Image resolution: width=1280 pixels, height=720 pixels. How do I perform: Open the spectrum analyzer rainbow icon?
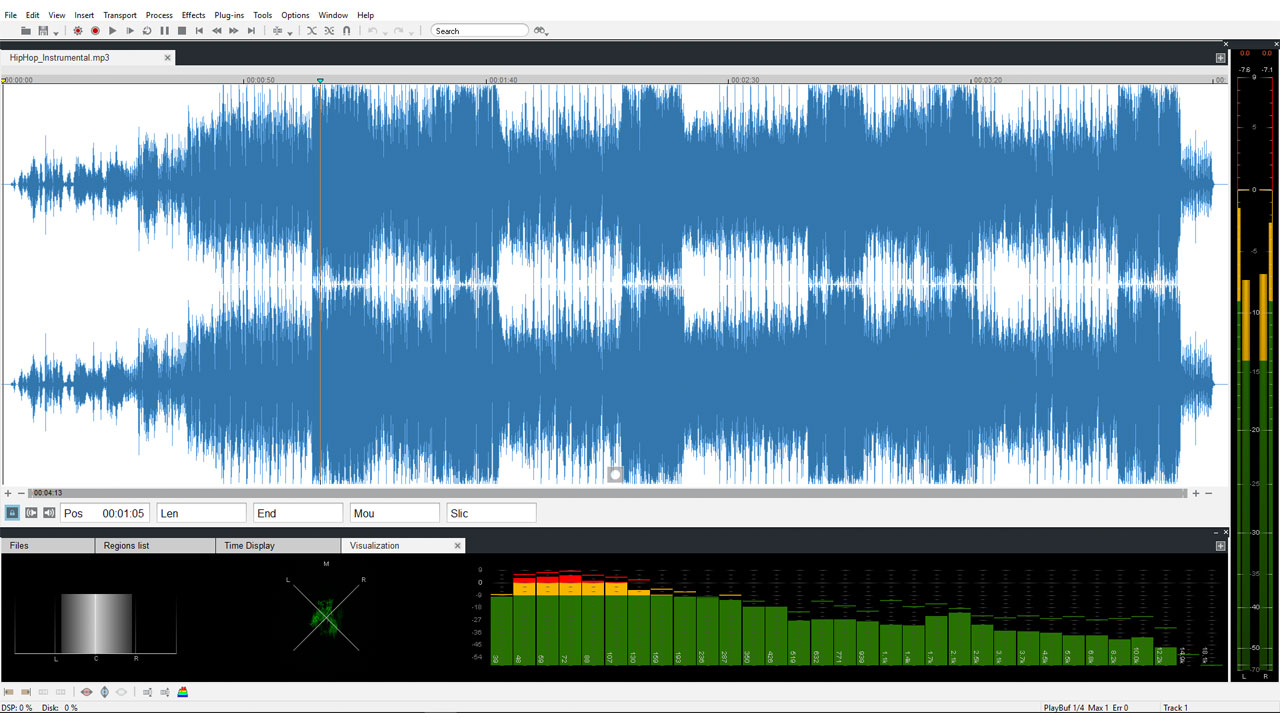click(x=183, y=691)
